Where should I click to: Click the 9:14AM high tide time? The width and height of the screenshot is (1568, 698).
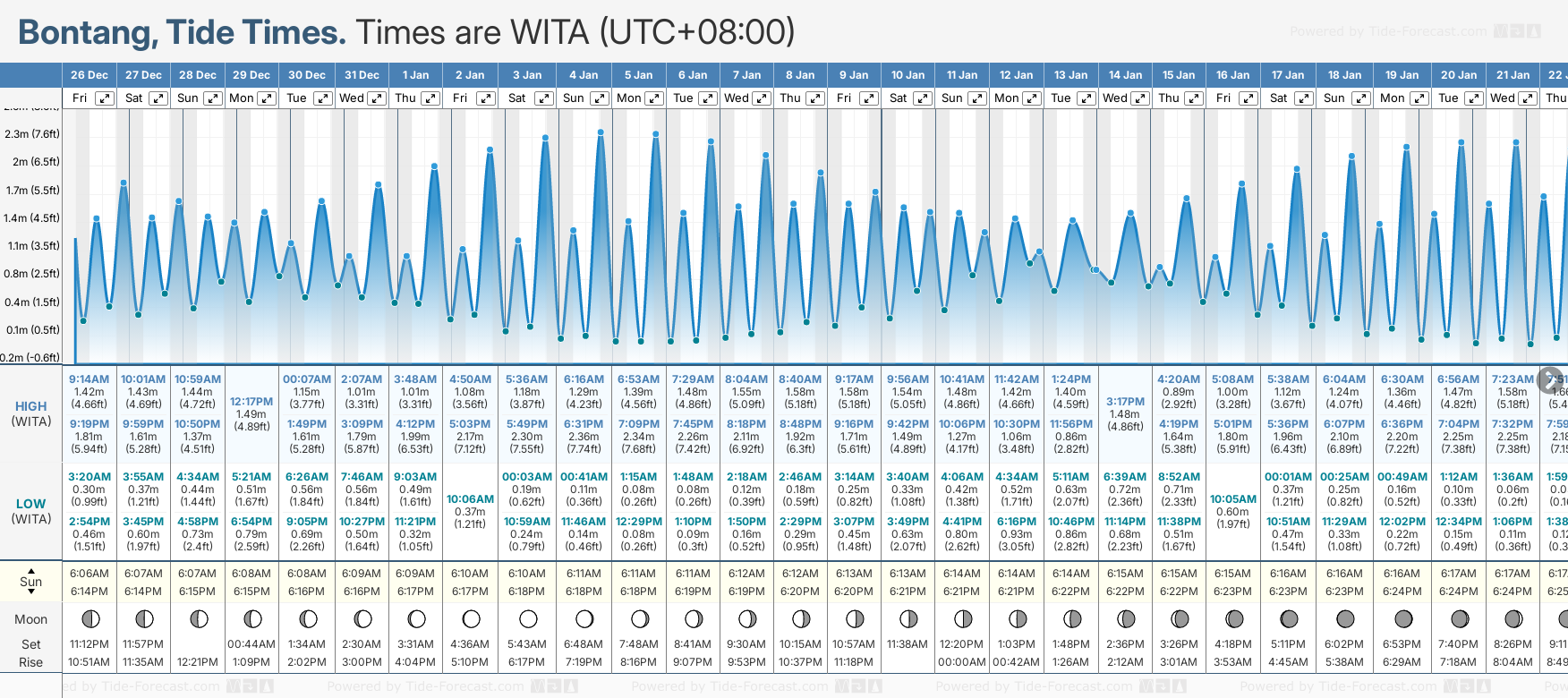click(89, 379)
